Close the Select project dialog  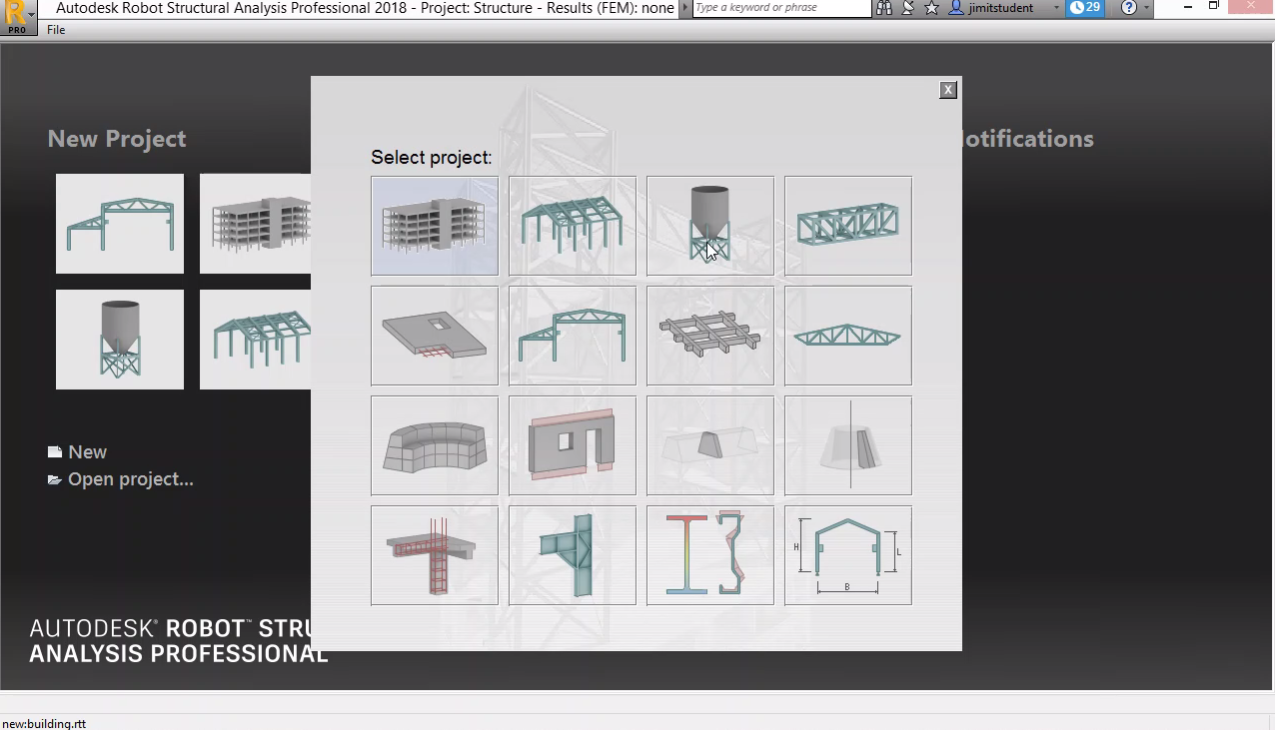(948, 90)
